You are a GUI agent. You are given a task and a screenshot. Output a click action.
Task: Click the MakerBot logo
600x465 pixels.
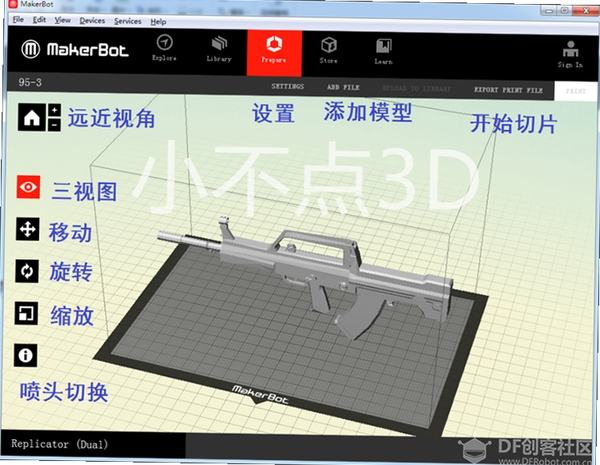click(75, 49)
